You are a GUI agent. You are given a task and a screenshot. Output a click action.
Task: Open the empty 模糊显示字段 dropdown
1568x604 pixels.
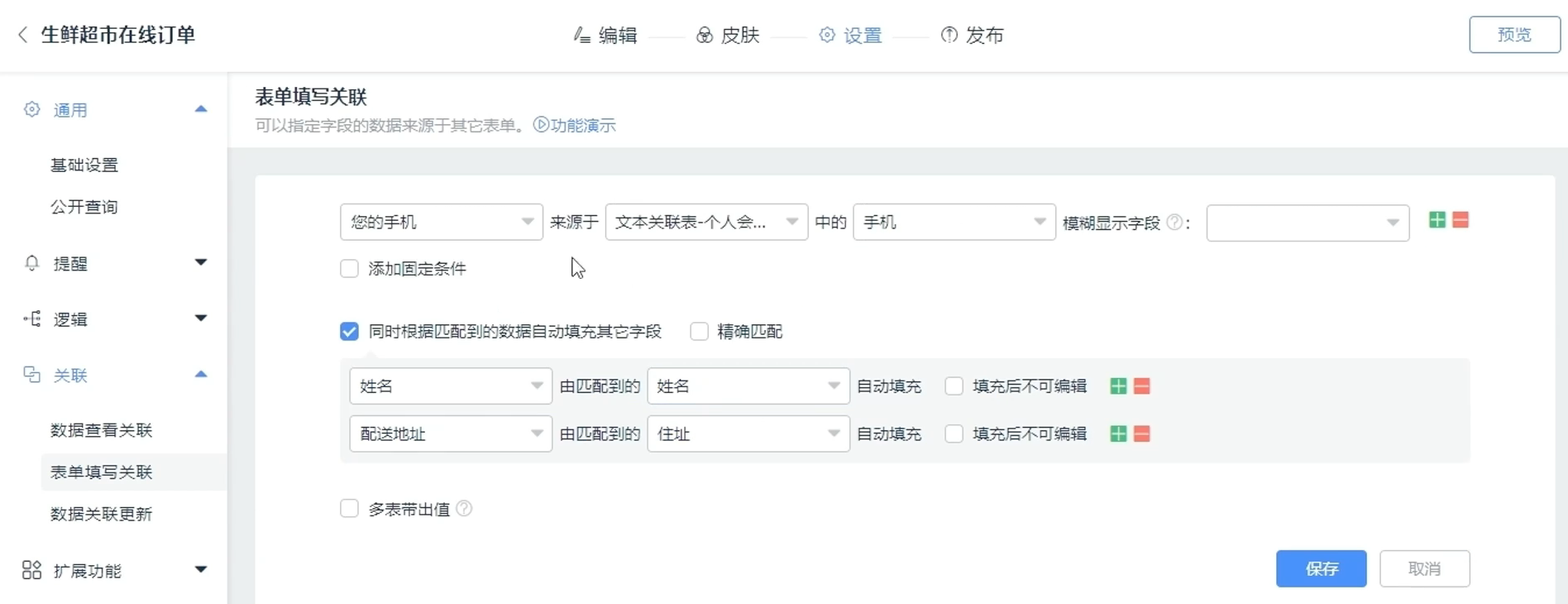pos(1307,223)
